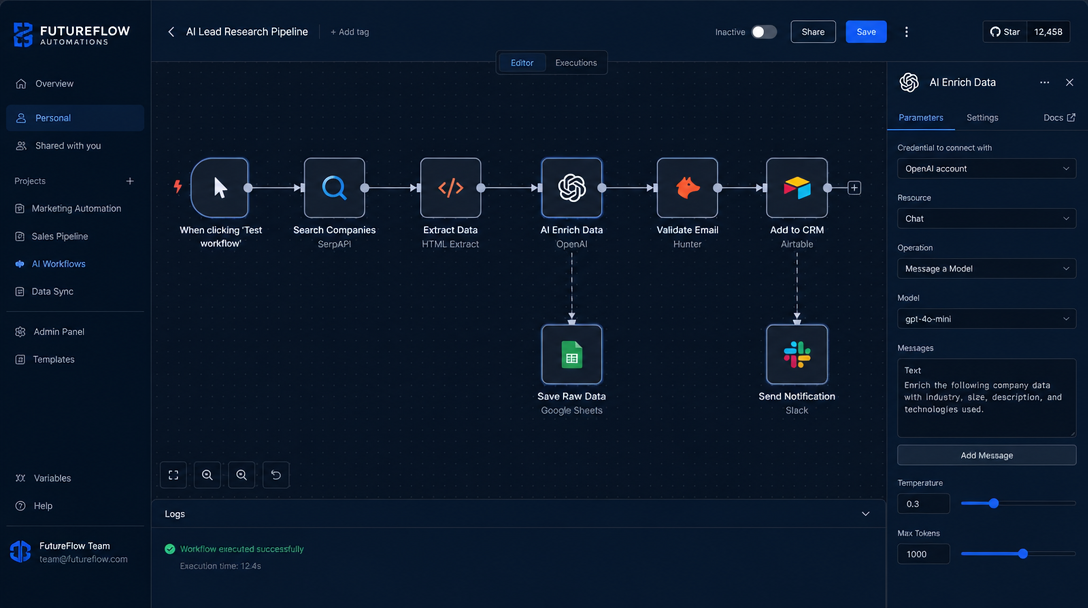Click 'Workflow executed successfully' log entry
1088x608 pixels.
point(241,549)
